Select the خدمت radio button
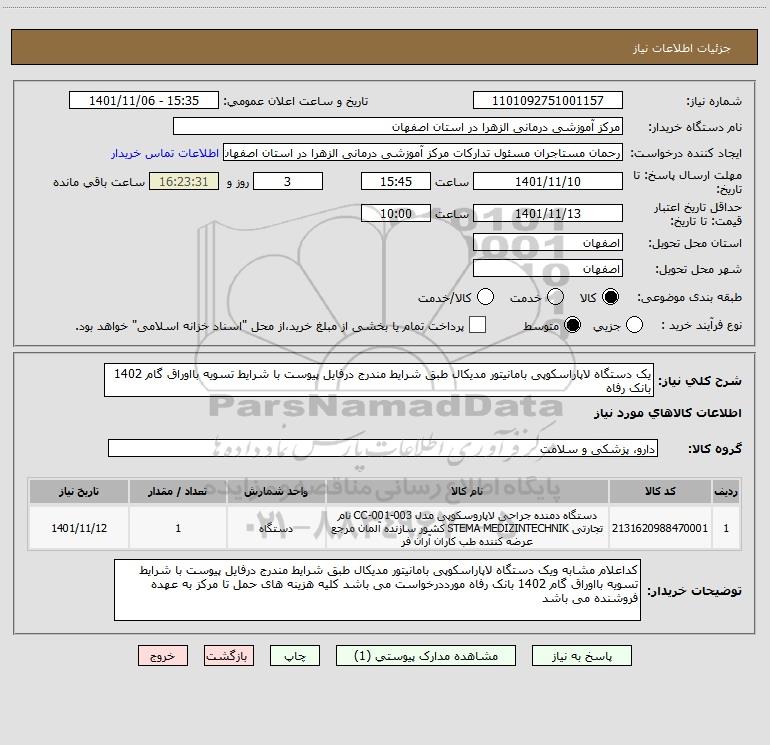This screenshot has width=770, height=745. 555,297
